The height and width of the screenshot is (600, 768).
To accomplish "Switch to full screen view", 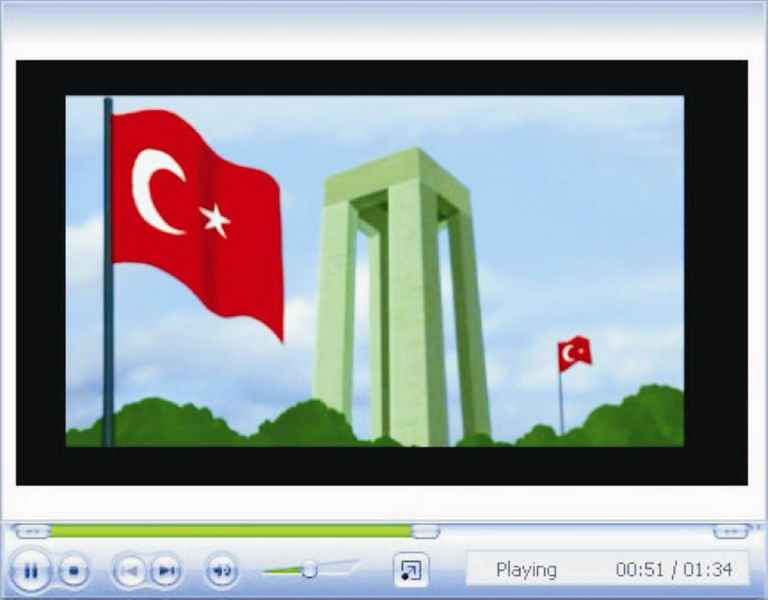I will (x=409, y=570).
